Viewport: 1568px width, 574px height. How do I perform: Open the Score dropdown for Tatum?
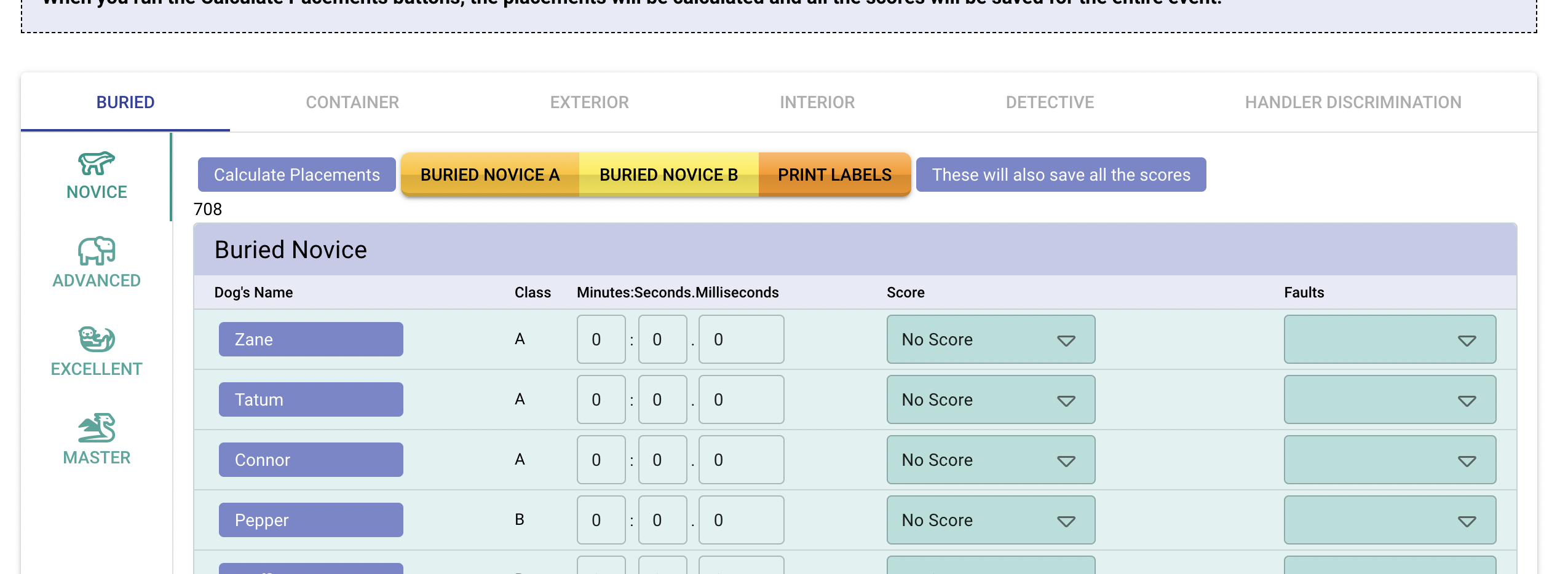pyautogui.click(x=991, y=399)
